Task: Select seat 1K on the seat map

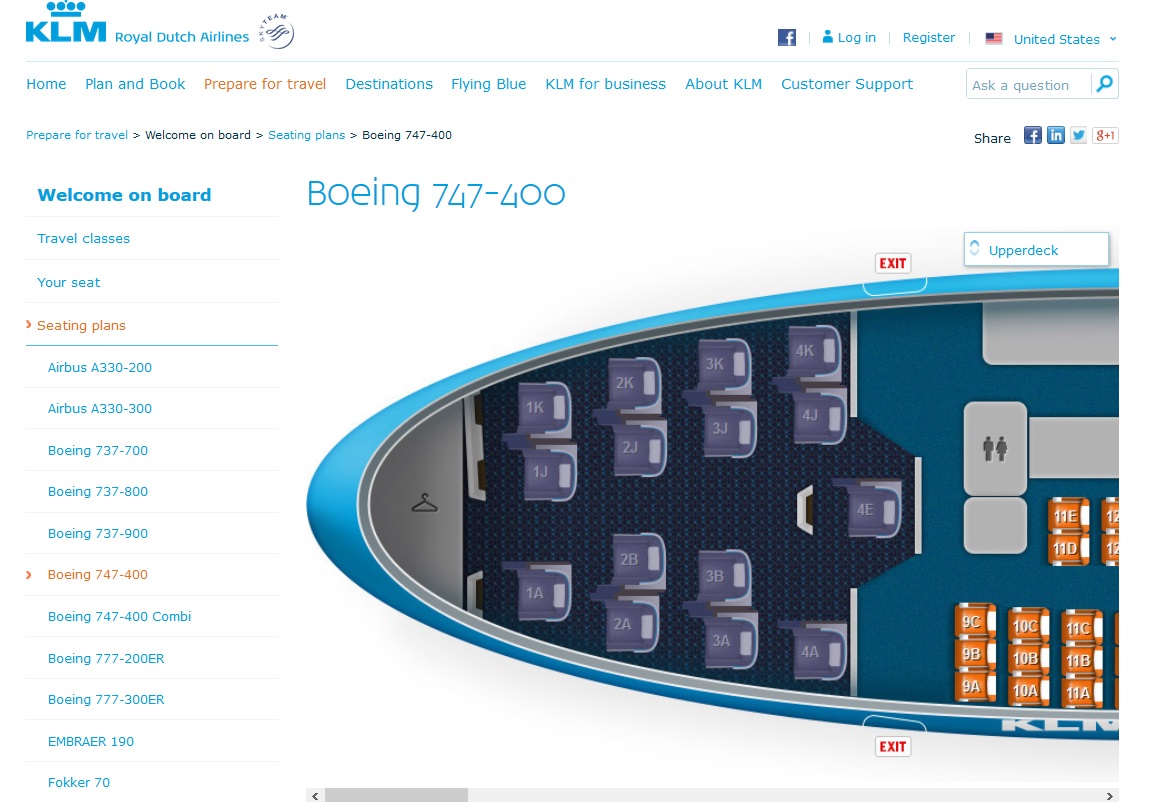Action: (x=543, y=408)
